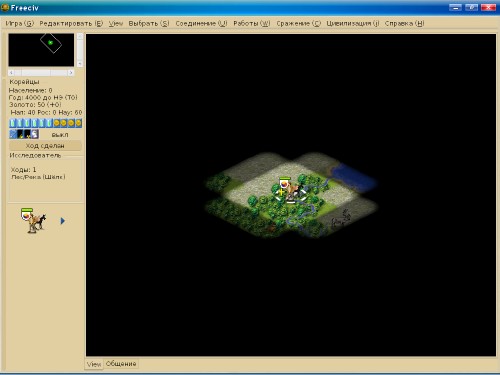Click the nuclear winter indicator icon
Screen dimensions: 500x375
(x=28, y=134)
